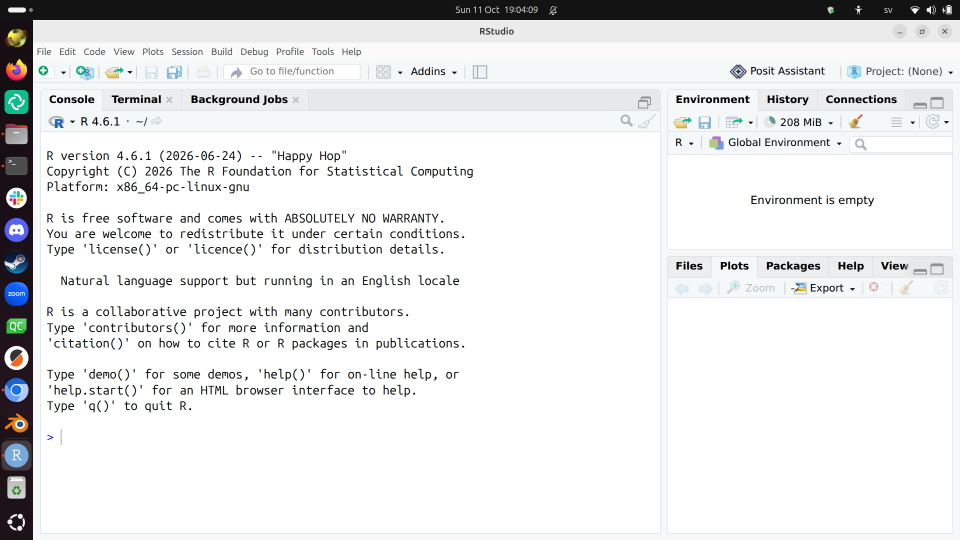960x540 pixels.
Task: Clear environment objects with the broom icon
Action: tap(856, 122)
